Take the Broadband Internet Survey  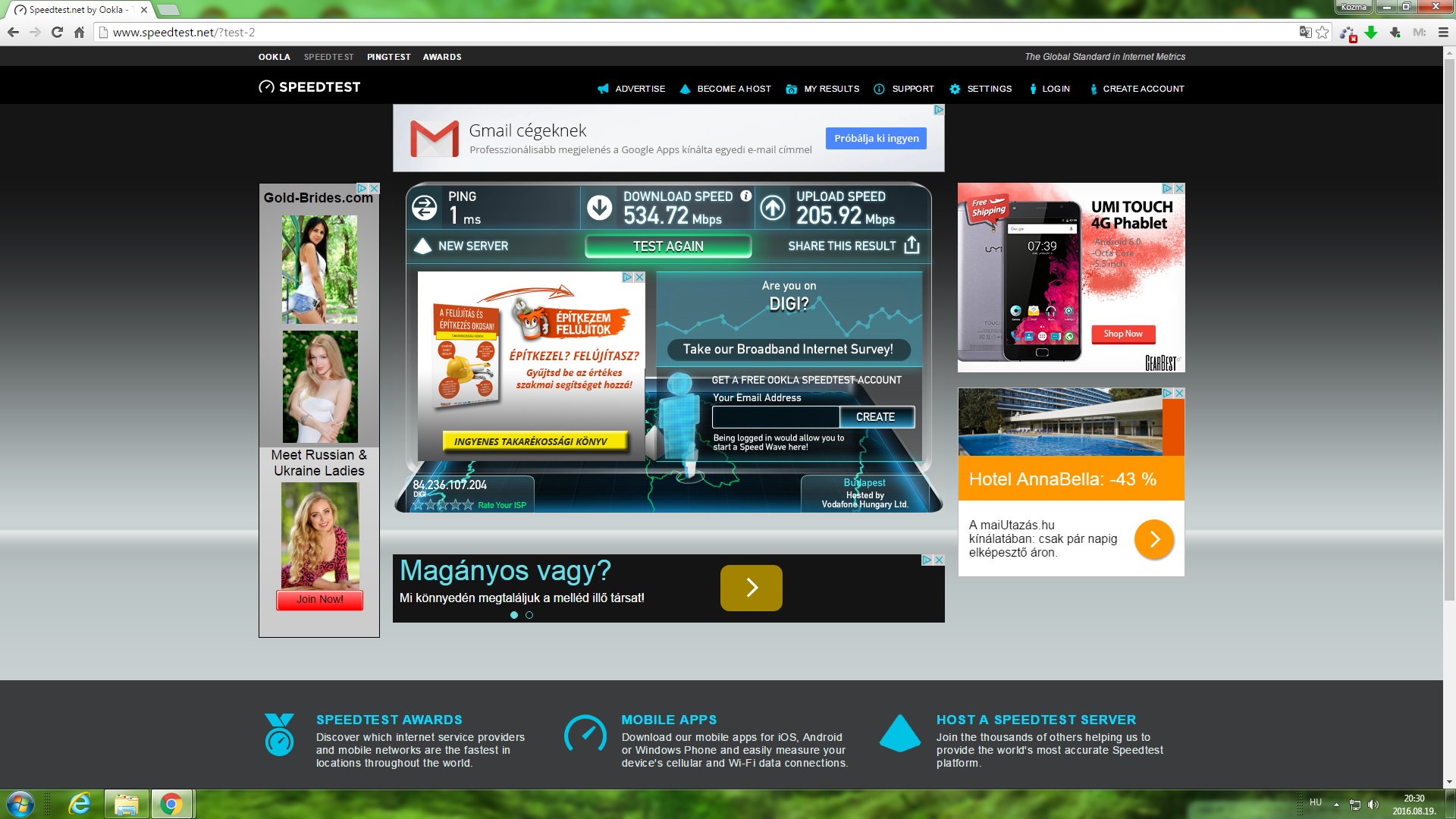(x=788, y=349)
